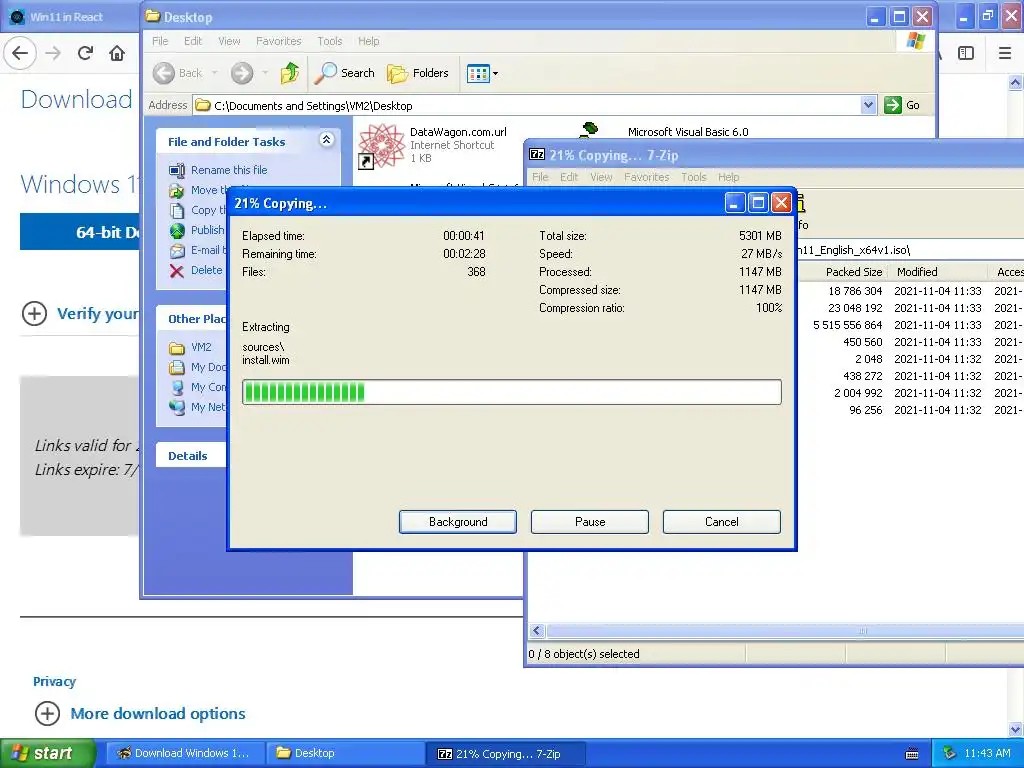Click Rename this file task
The height and width of the screenshot is (768, 1024).
tap(229, 170)
